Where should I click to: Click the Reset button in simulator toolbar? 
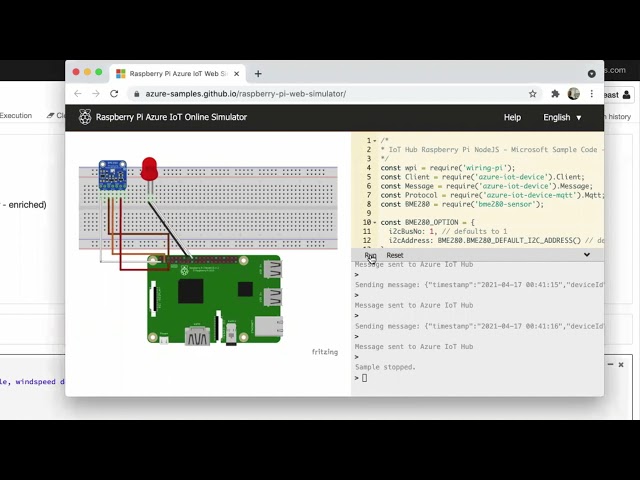tap(395, 255)
